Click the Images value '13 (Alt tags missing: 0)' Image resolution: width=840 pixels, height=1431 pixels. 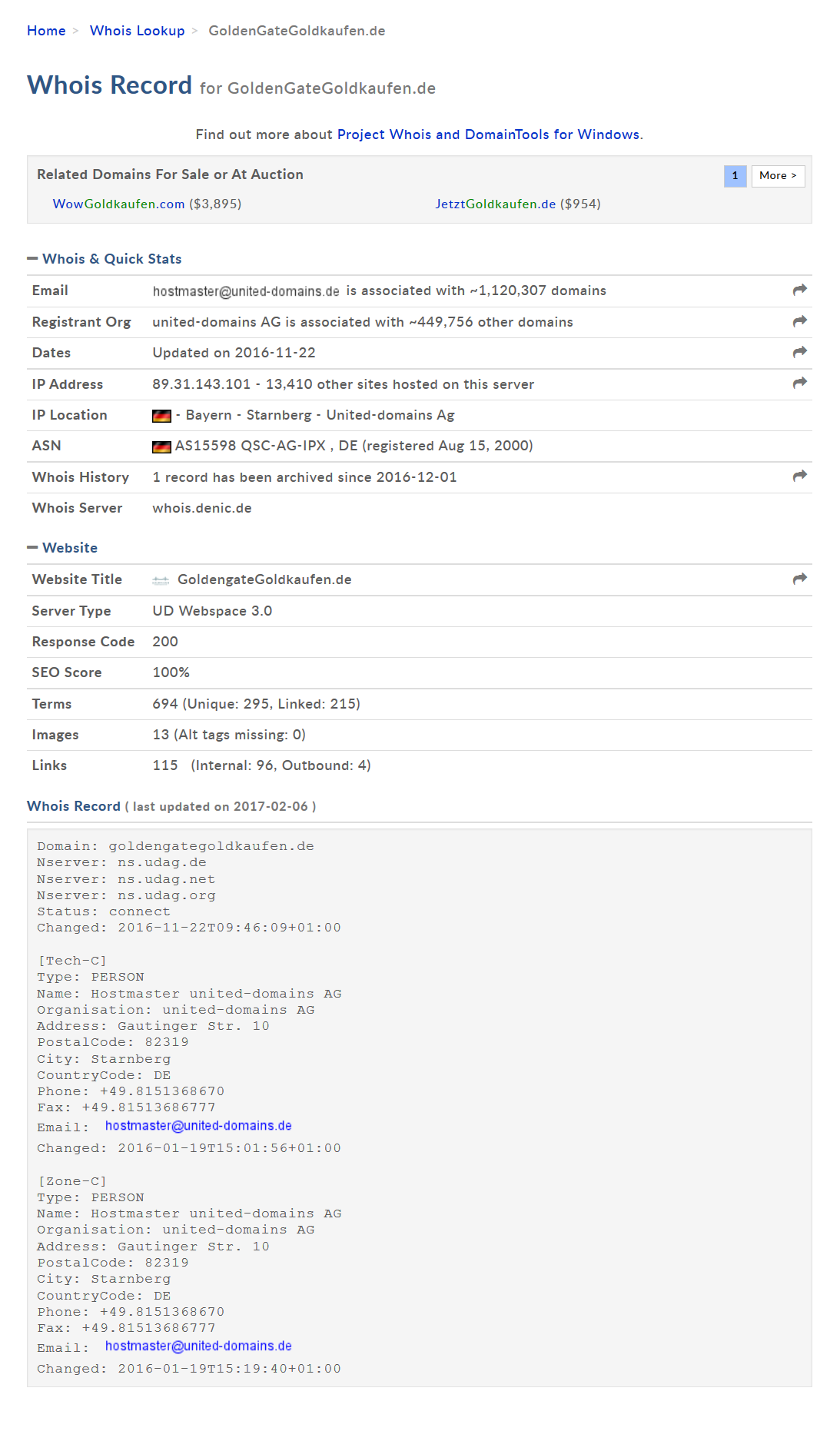229,735
